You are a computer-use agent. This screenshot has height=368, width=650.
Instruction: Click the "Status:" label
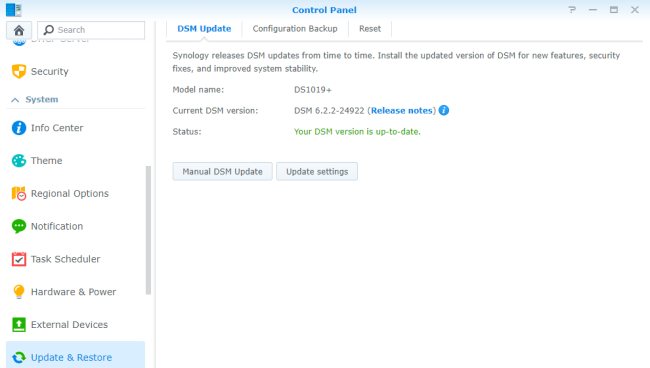coord(187,131)
